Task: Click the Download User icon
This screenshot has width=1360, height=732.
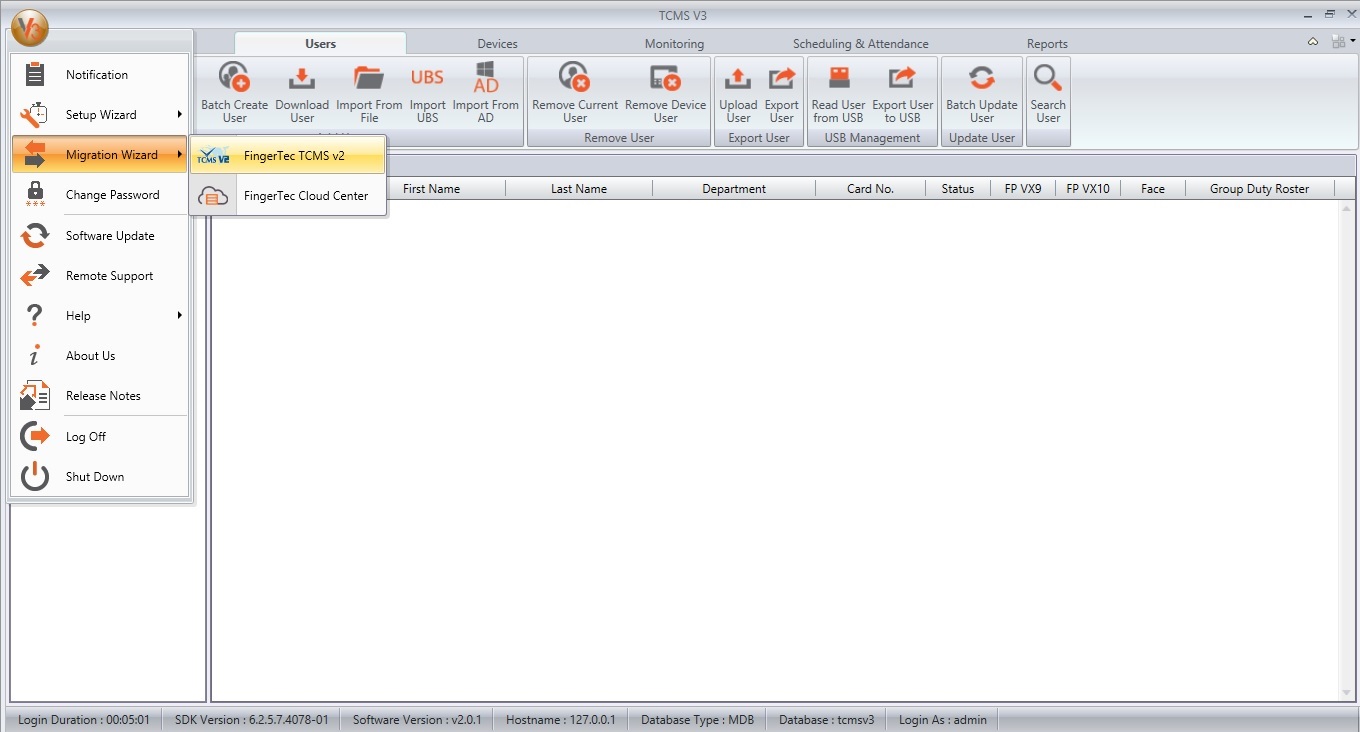Action: point(302,78)
